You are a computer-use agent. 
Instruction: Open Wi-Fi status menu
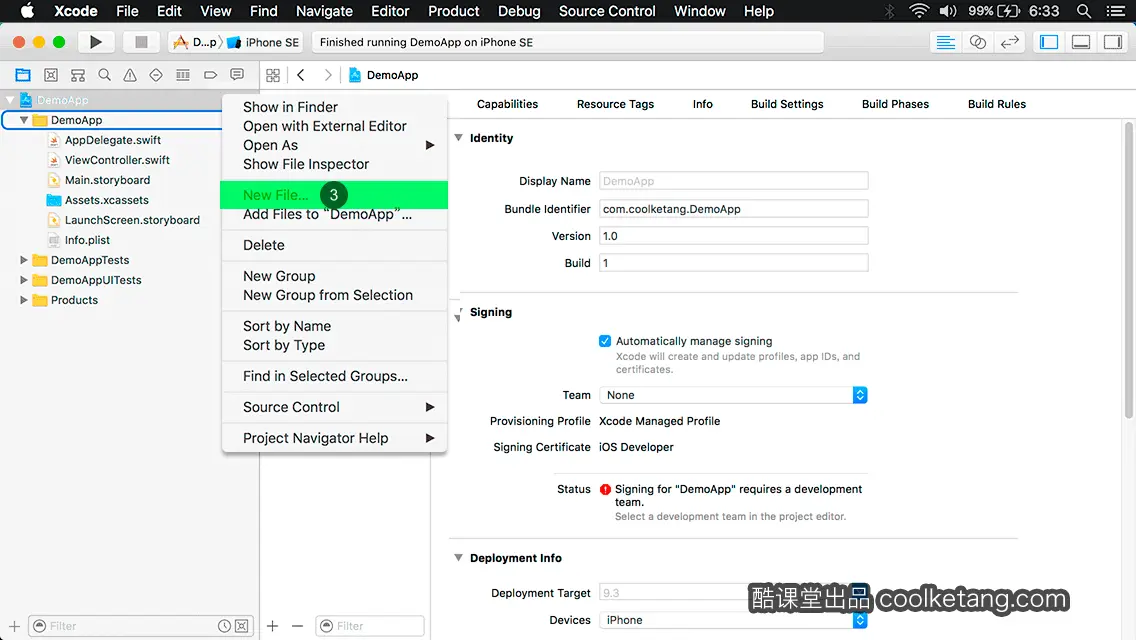point(919,11)
